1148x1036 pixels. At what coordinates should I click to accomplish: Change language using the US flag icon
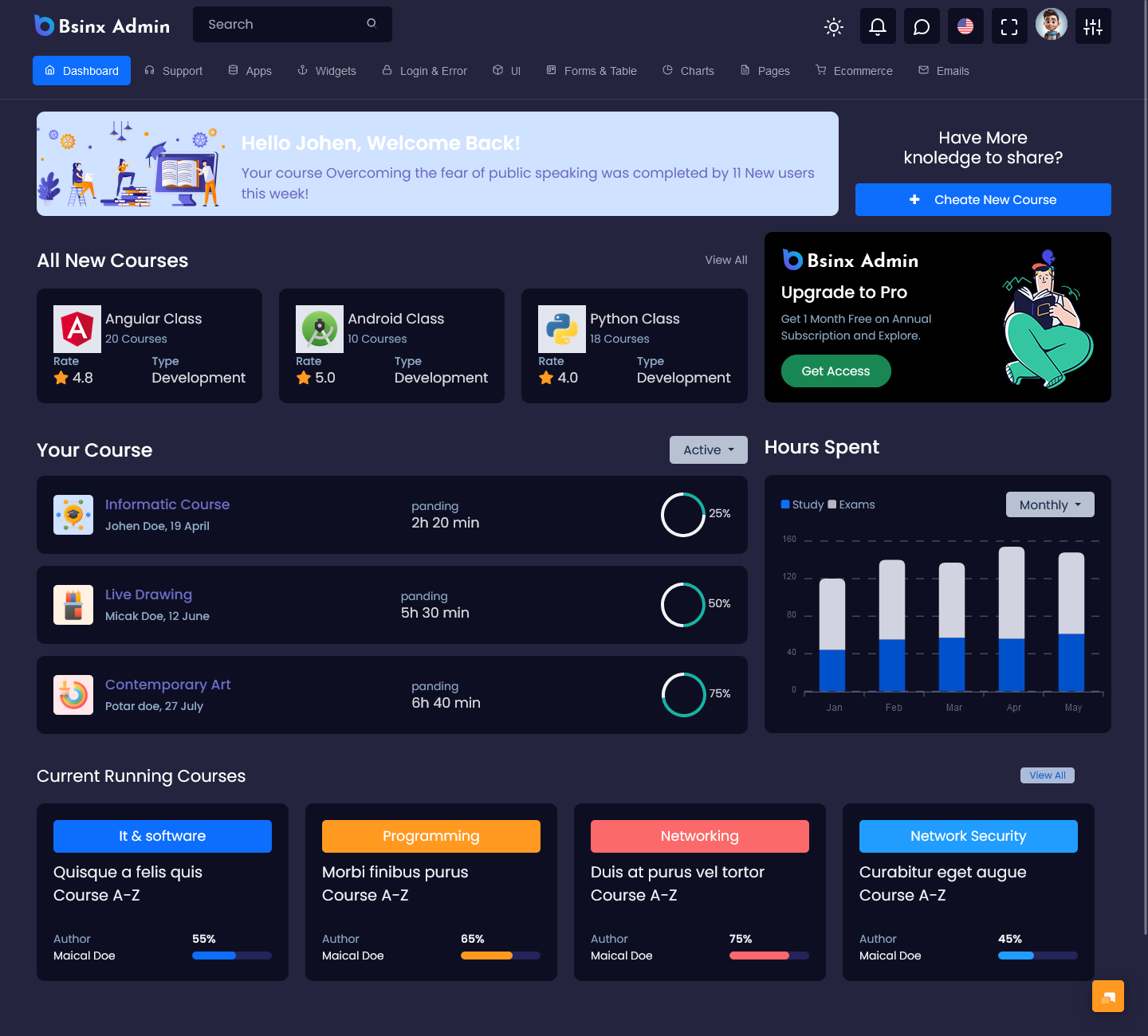click(x=965, y=26)
